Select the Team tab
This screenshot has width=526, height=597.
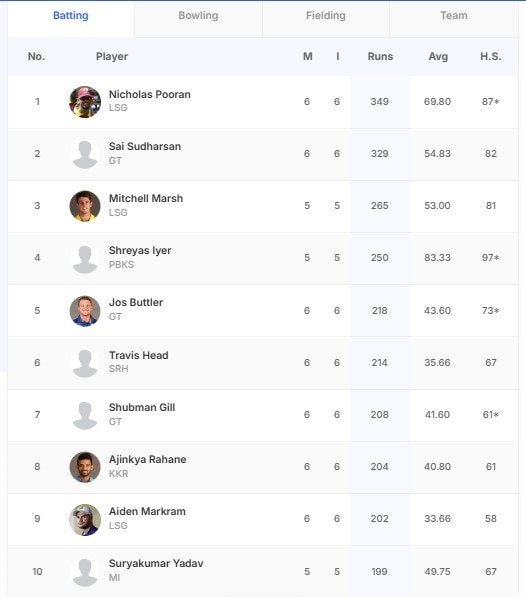pyautogui.click(x=454, y=16)
